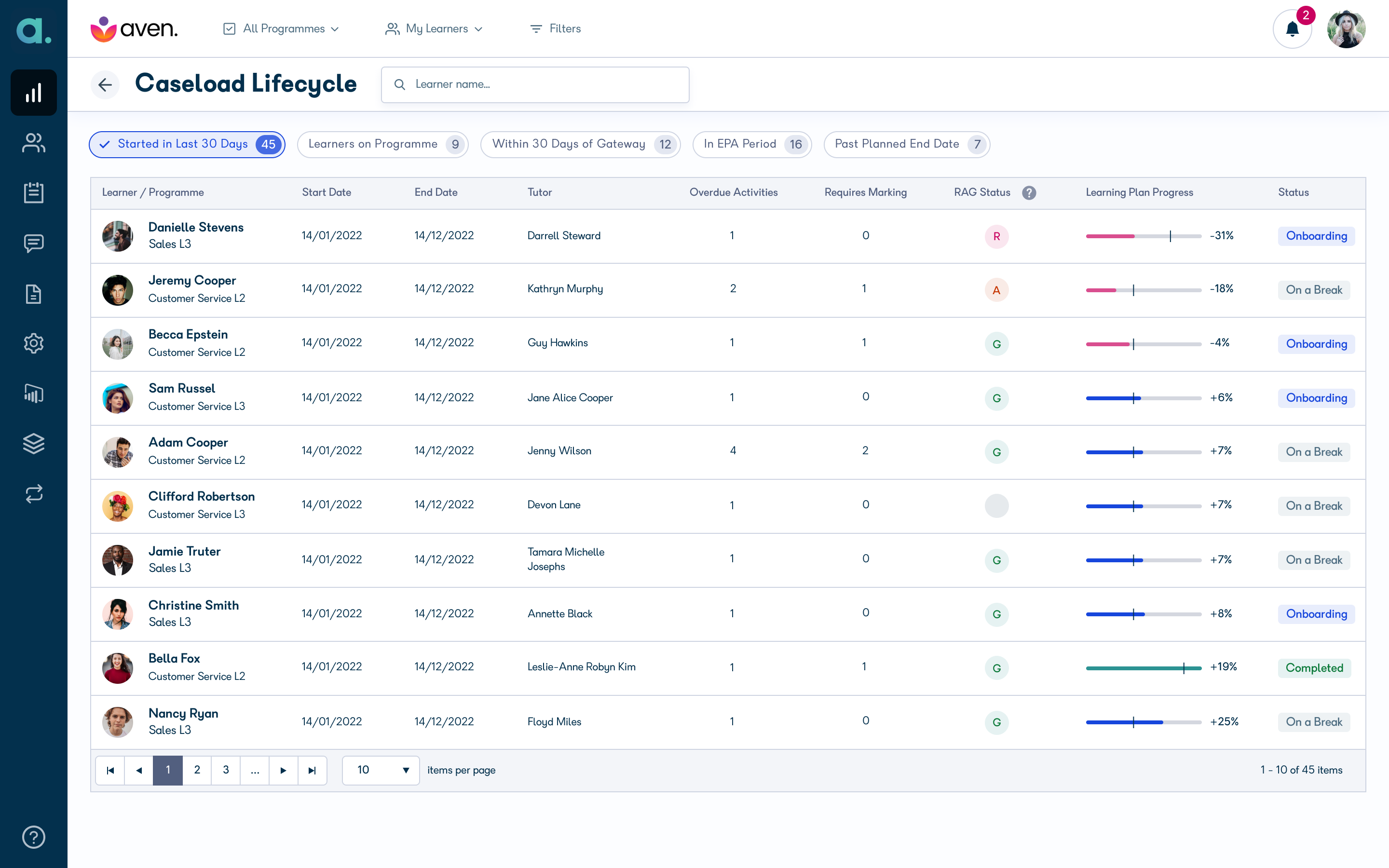
Task: Toggle the Started in Last 30 Days filter
Action: click(187, 144)
